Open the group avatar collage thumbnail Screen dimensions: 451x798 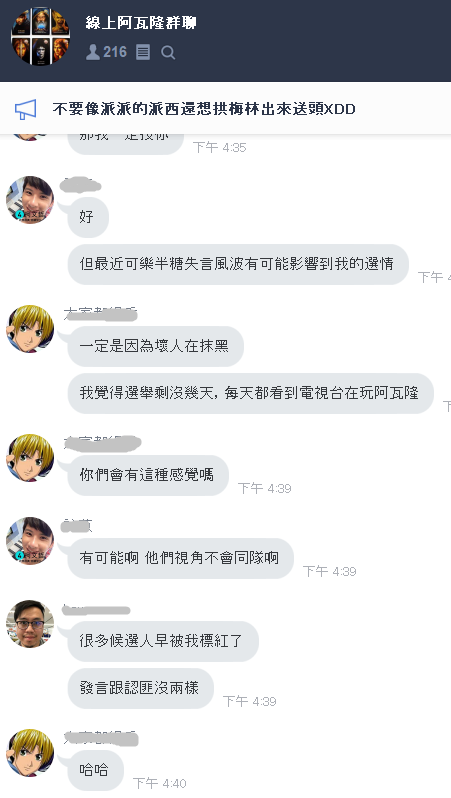[40, 37]
